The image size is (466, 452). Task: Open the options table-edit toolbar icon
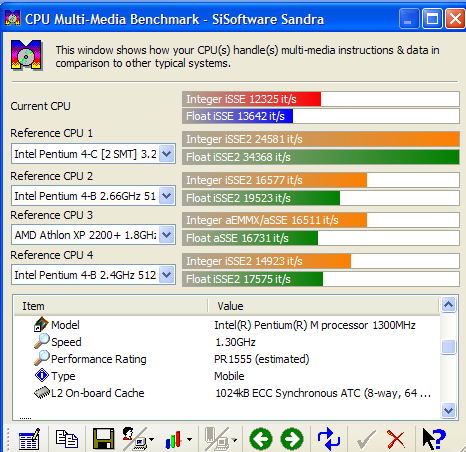pos(29,439)
